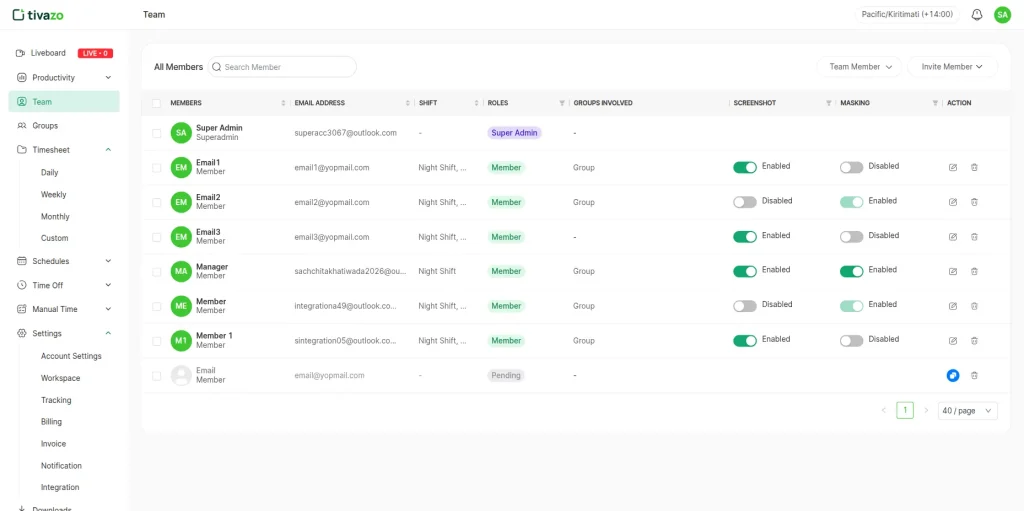Image resolution: width=1024 pixels, height=511 pixels.
Task: Enable screenshot for Email2
Action: click(x=744, y=202)
